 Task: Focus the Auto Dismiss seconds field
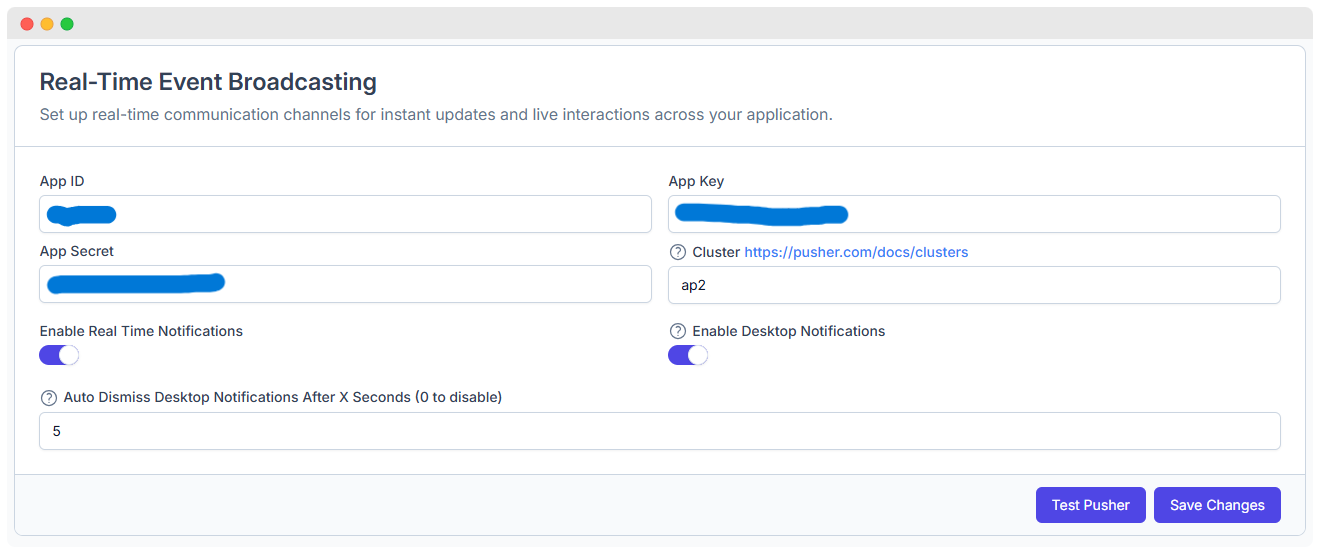(660, 431)
